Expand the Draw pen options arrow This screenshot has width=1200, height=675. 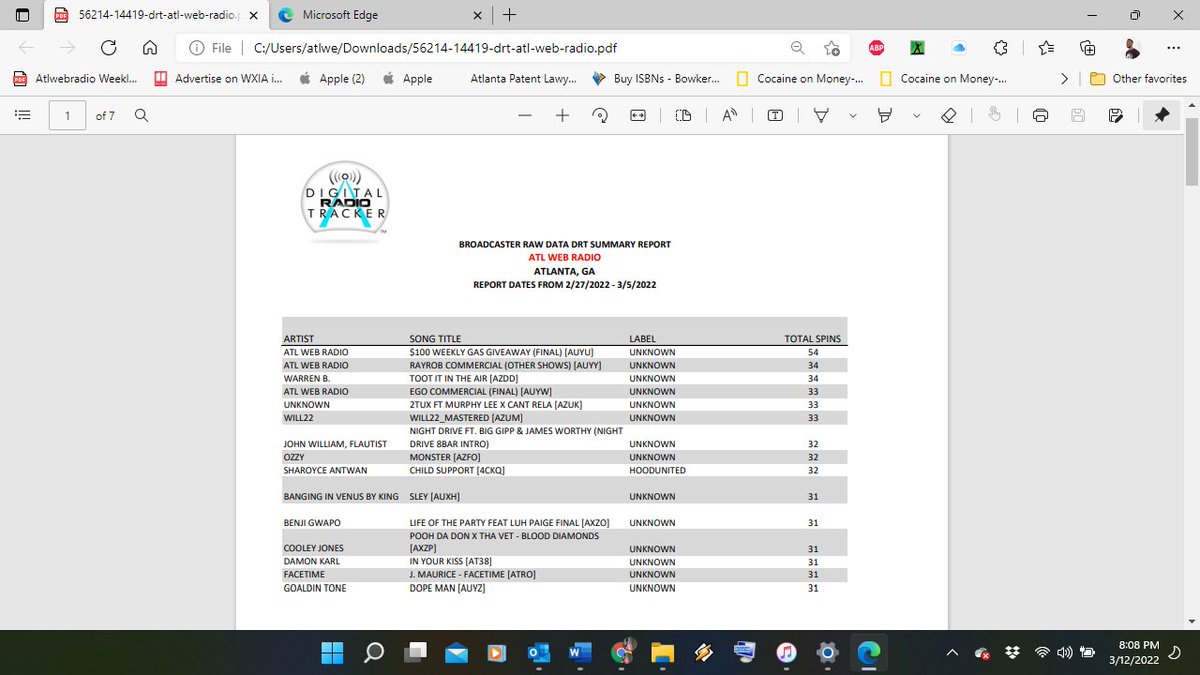[852, 115]
